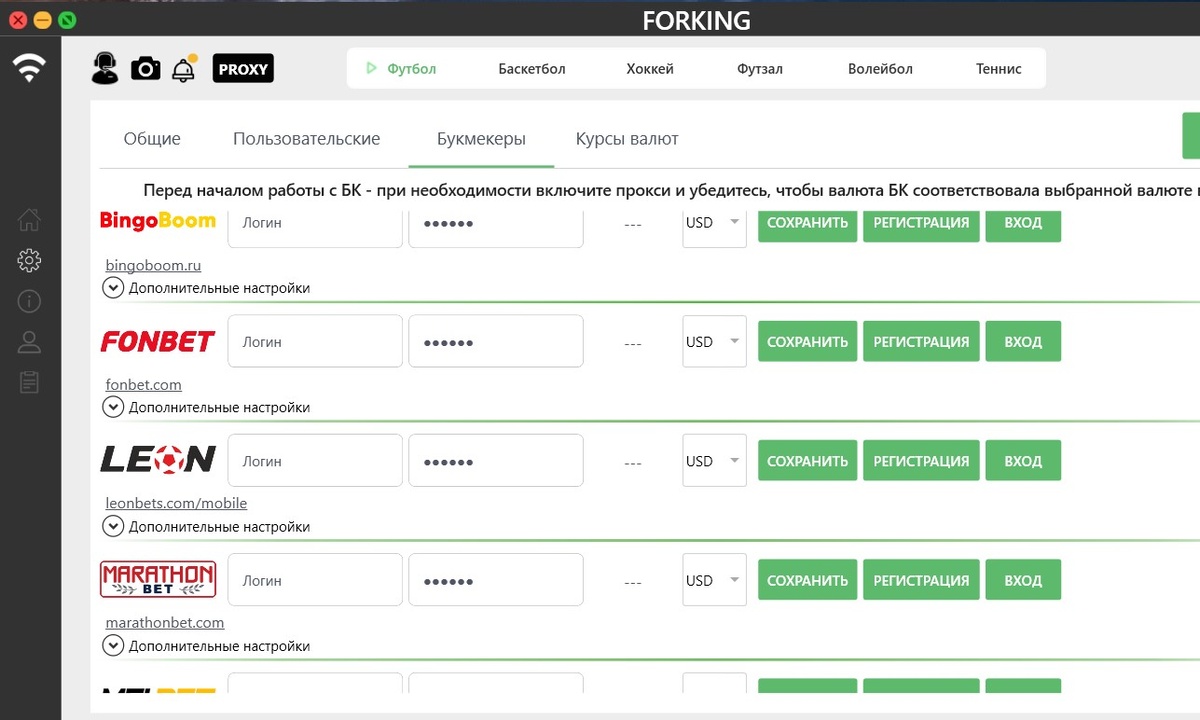Take screenshot with the camera icon
The image size is (1200, 720).
click(x=146, y=68)
